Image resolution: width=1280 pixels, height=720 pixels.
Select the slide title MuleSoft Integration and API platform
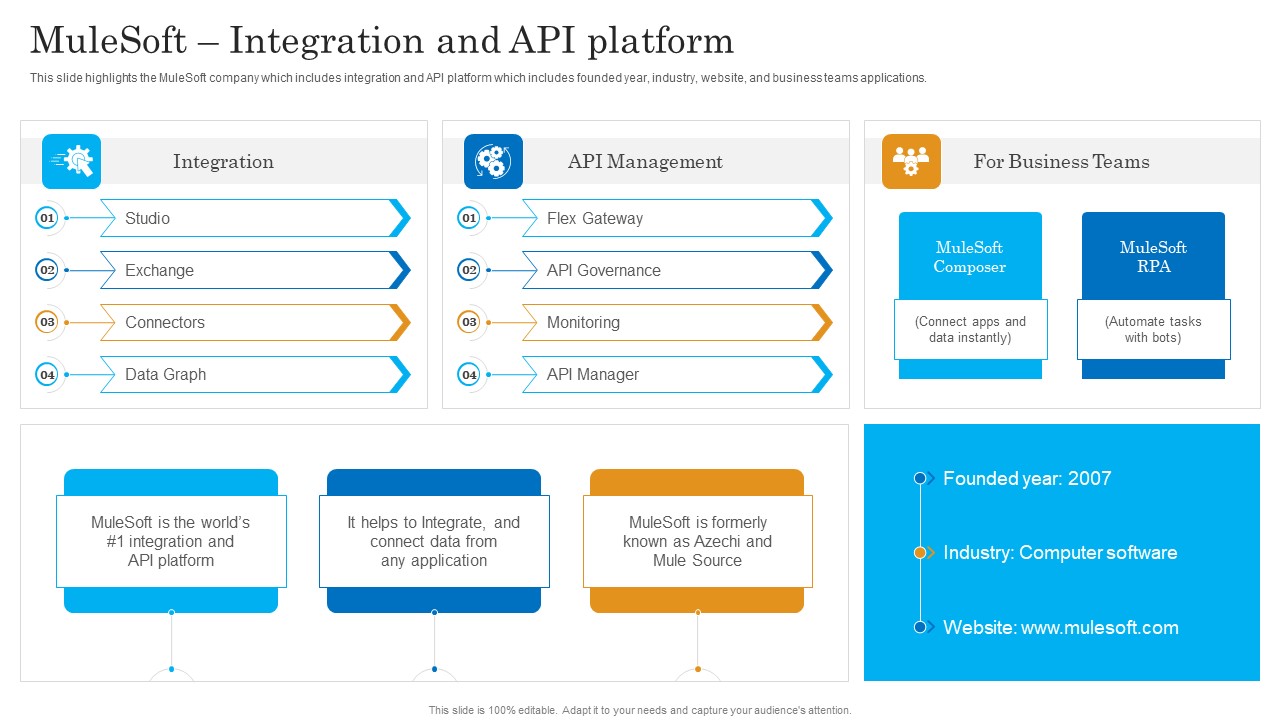click(382, 40)
